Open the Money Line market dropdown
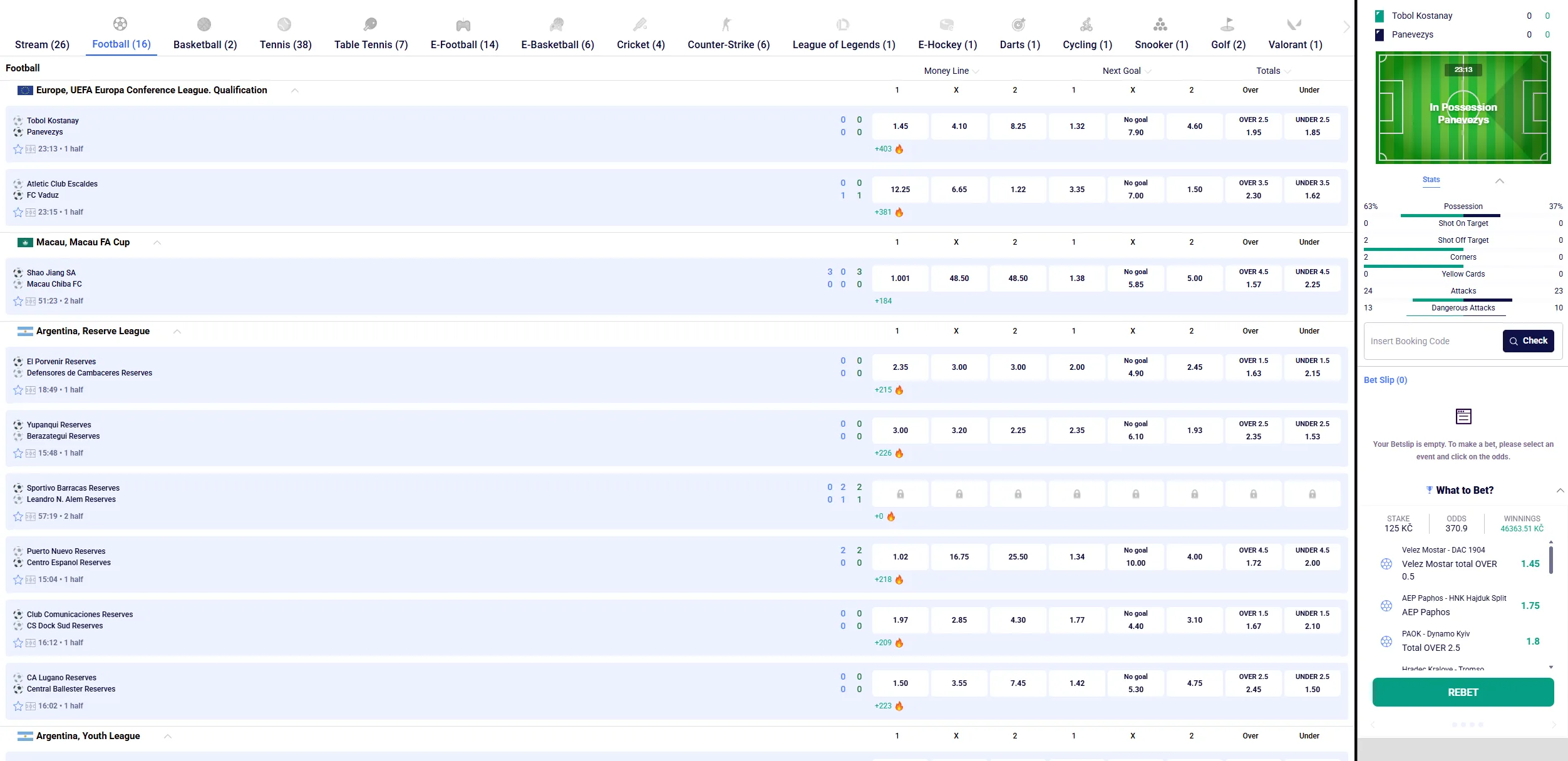The height and width of the screenshot is (761, 1568). coord(951,71)
